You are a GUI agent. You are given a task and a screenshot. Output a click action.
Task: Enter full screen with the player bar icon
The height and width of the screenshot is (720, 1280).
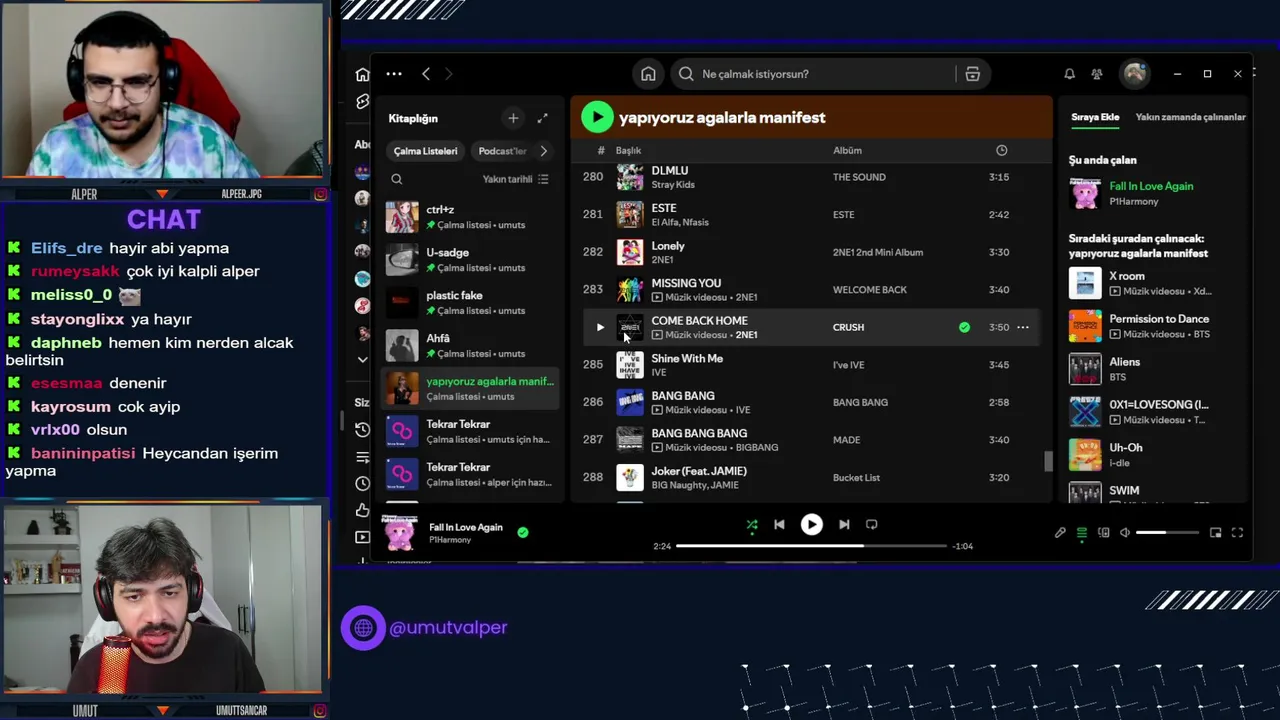tap(1237, 533)
